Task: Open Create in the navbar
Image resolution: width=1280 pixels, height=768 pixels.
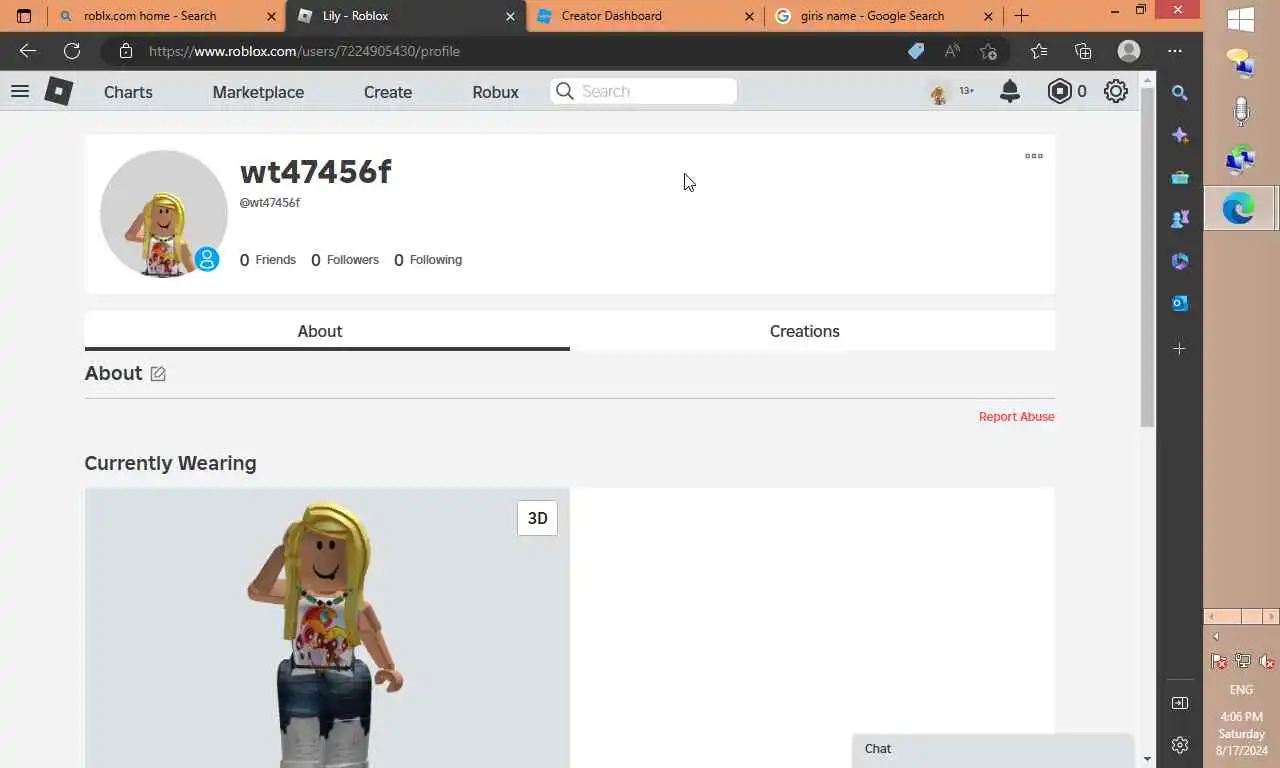Action: coord(388,92)
